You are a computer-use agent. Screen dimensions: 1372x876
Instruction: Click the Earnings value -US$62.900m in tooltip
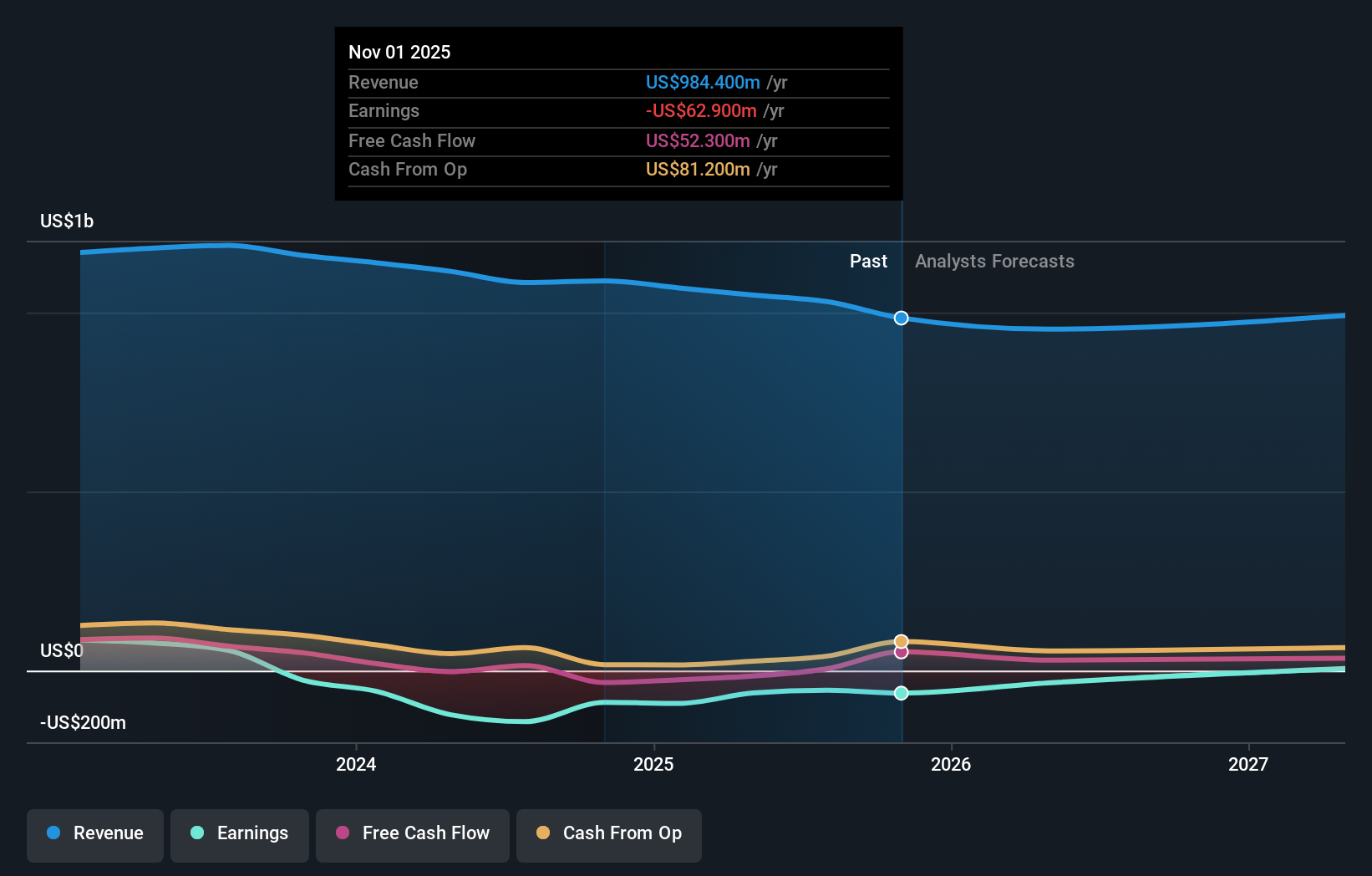pos(702,110)
